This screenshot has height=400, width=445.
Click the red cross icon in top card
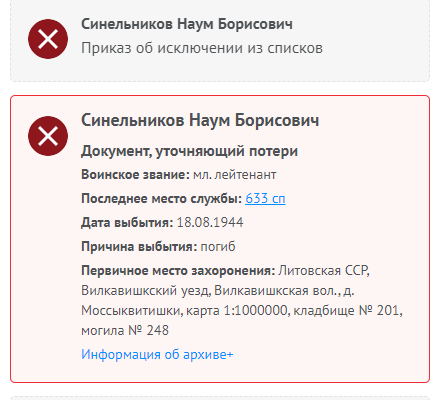48,39
